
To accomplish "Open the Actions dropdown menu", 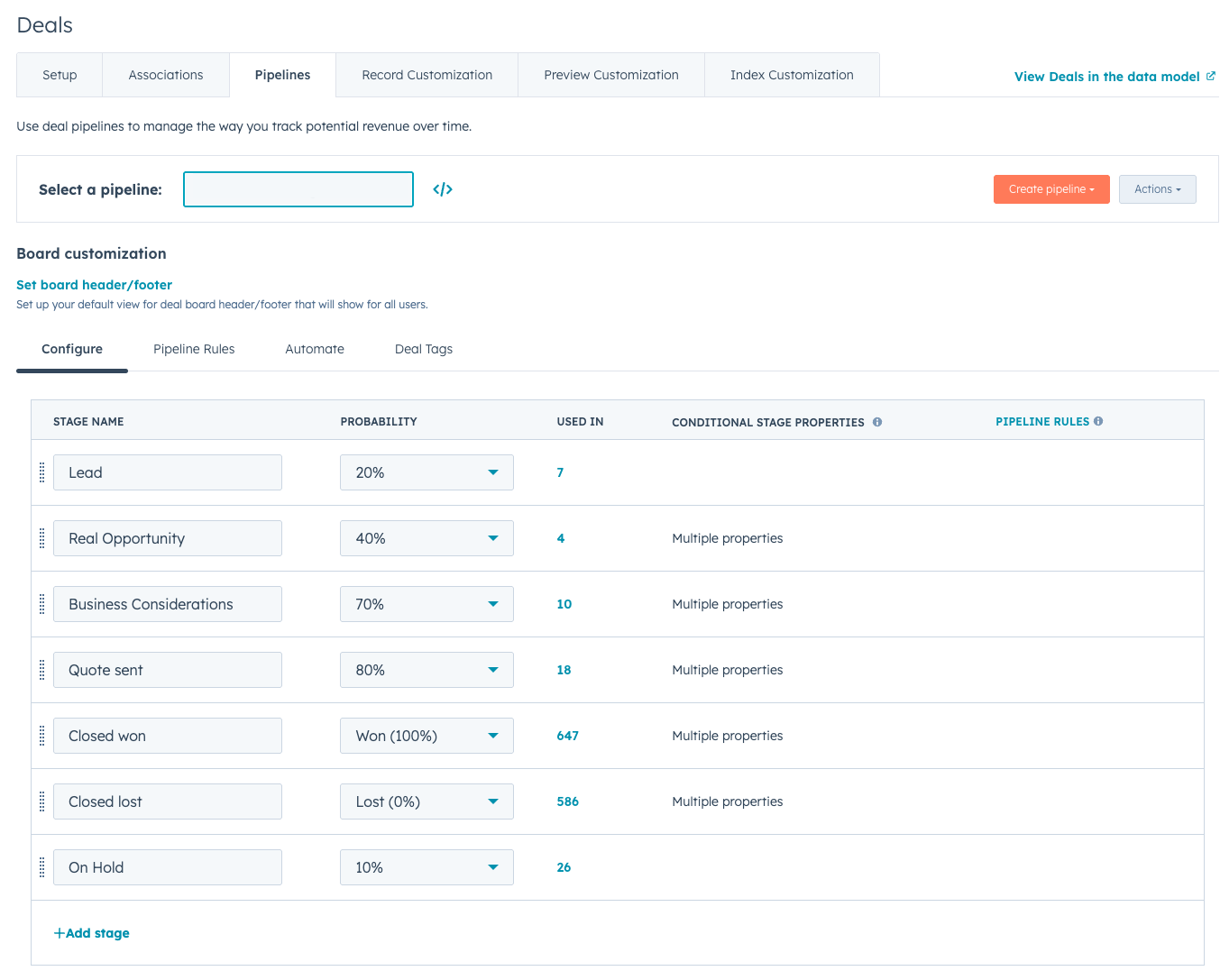I will (x=1157, y=189).
